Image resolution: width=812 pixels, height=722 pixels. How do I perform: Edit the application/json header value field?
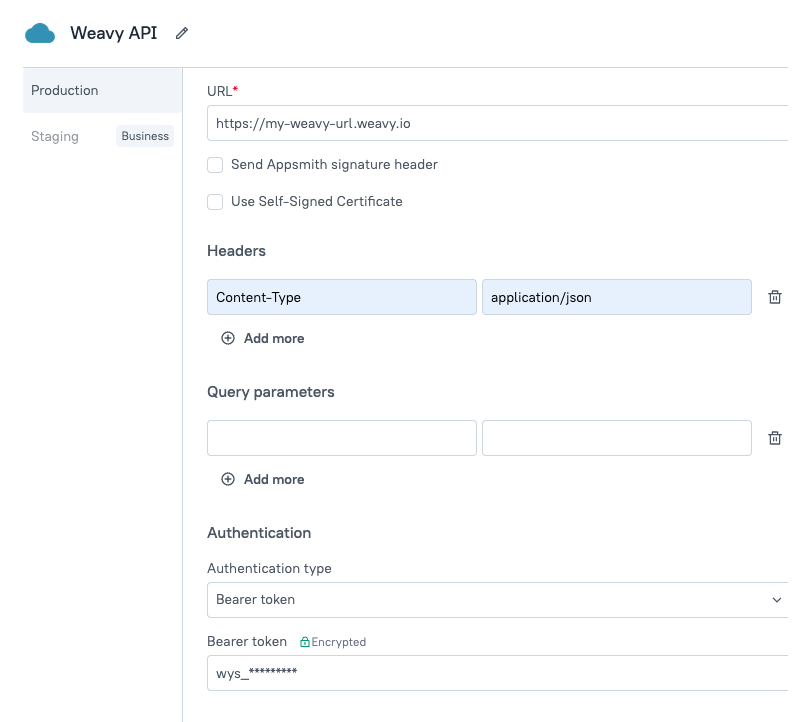pos(617,297)
